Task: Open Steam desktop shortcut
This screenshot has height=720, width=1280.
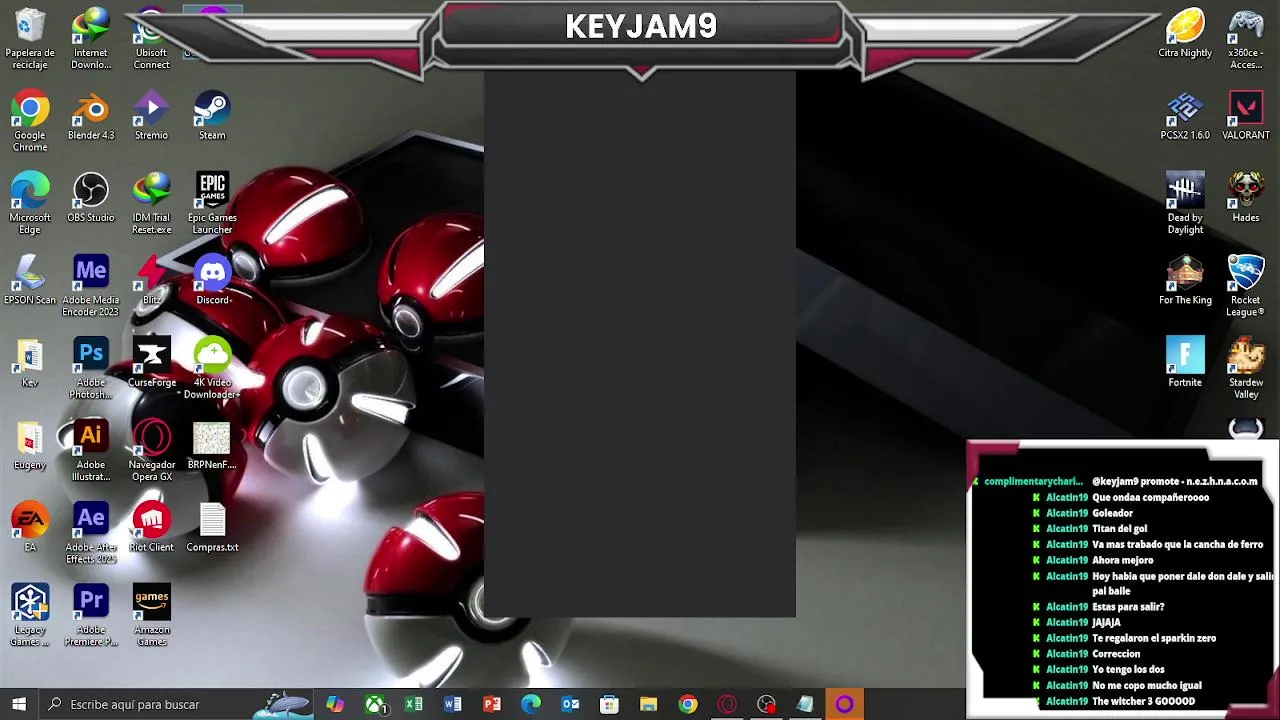Action: click(212, 115)
